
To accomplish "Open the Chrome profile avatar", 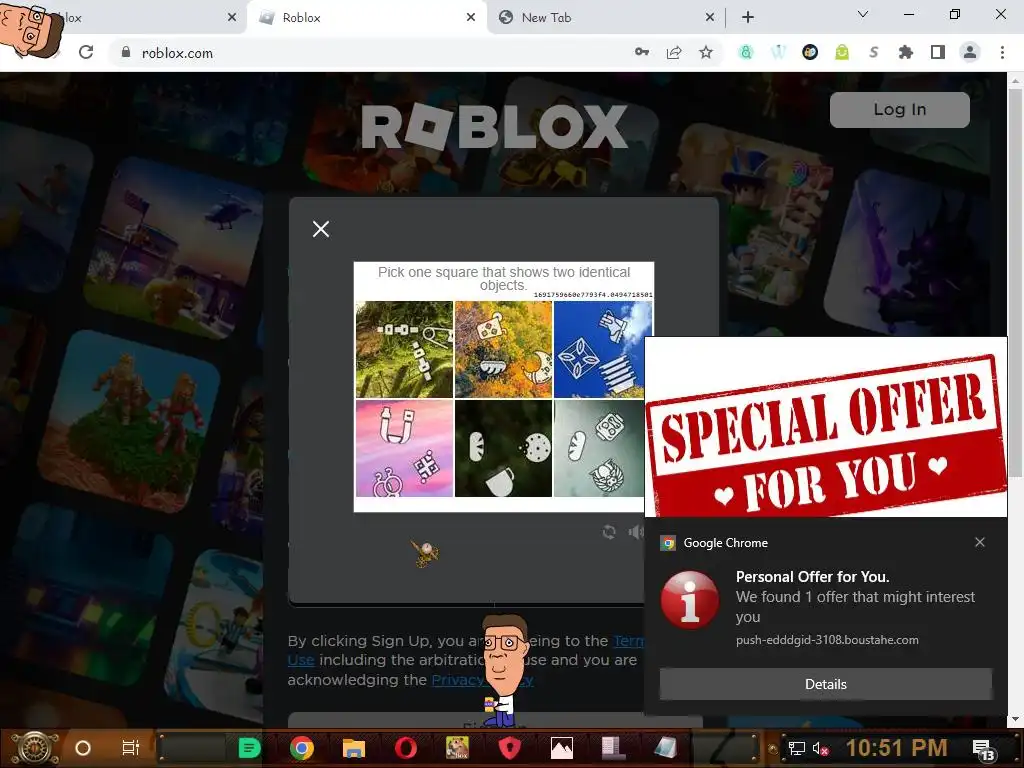I will pyautogui.click(x=970, y=52).
